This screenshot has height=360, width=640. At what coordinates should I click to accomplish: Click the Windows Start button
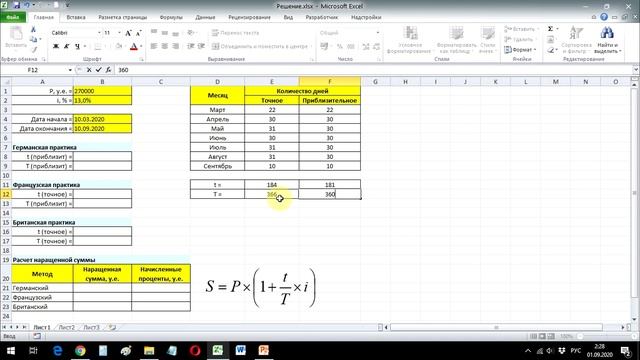coord(11,351)
